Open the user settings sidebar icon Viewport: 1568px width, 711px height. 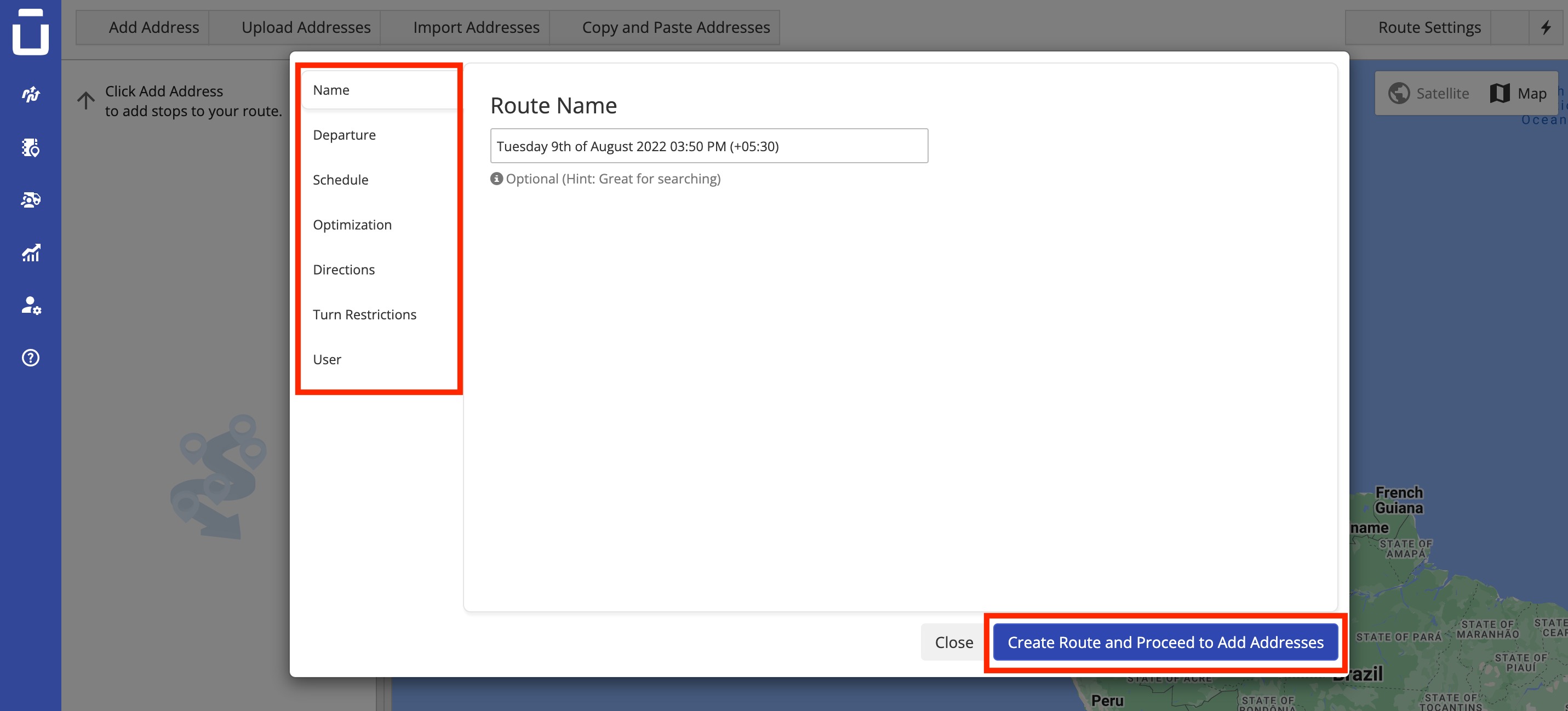click(31, 305)
